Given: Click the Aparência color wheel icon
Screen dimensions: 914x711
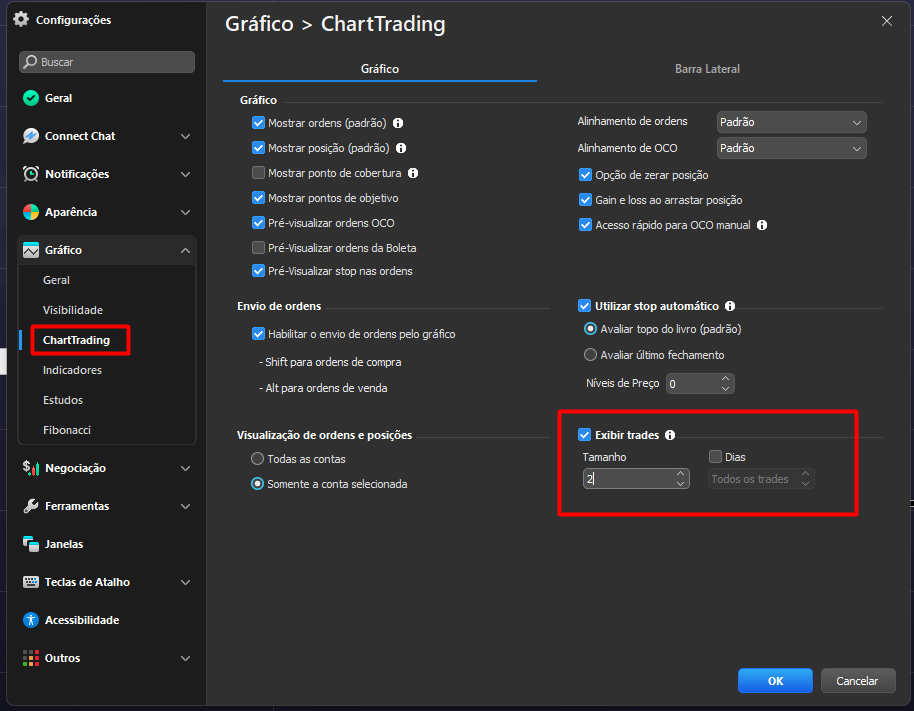Looking at the screenshot, I should click(31, 212).
